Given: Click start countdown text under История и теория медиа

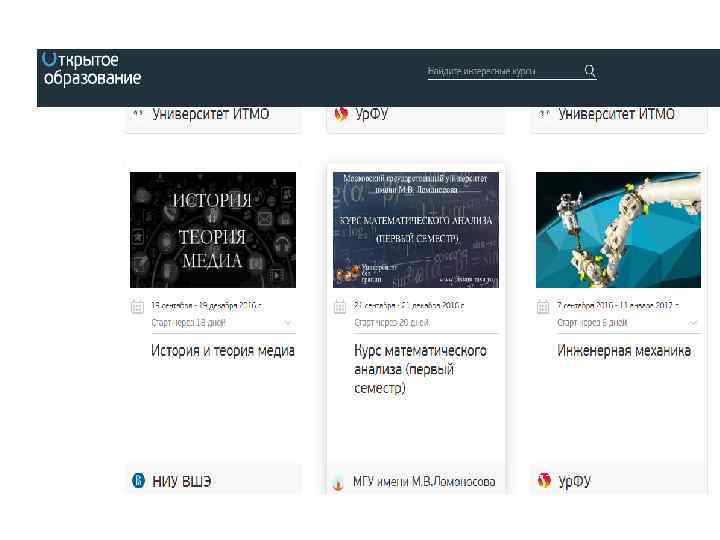Looking at the screenshot, I should coord(188,323).
